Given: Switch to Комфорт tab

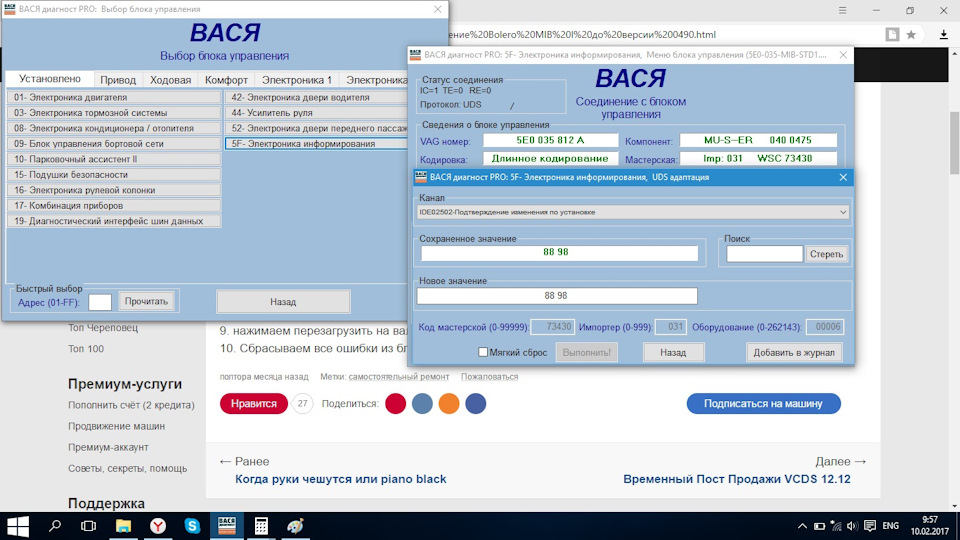Looking at the screenshot, I should click(x=226, y=80).
